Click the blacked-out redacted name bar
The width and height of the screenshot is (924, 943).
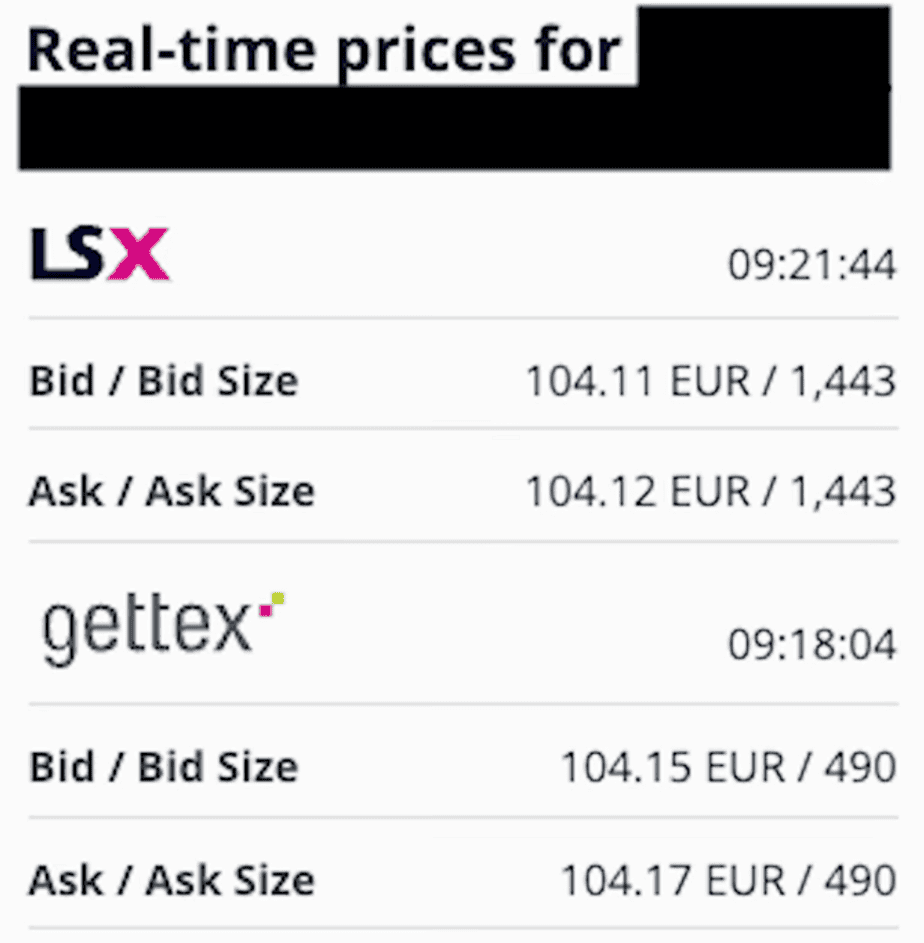click(x=454, y=127)
